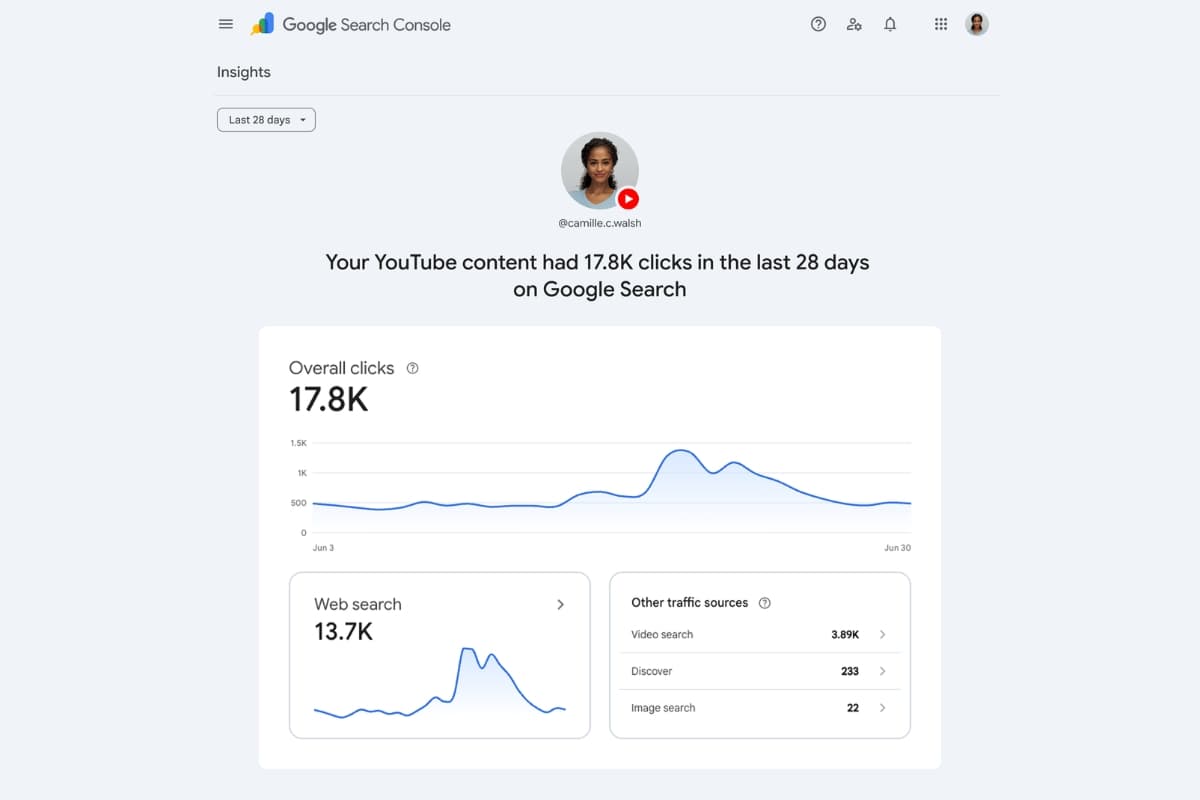Show Overall clicks help tooltip
The height and width of the screenshot is (800, 1200).
(x=413, y=368)
